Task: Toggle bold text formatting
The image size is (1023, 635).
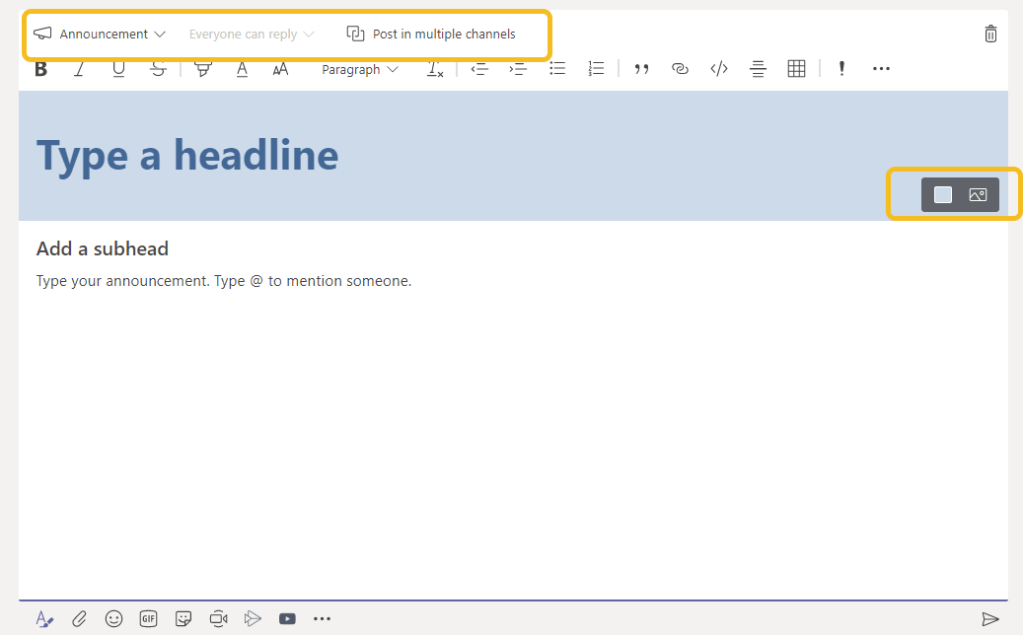Action: [x=41, y=69]
